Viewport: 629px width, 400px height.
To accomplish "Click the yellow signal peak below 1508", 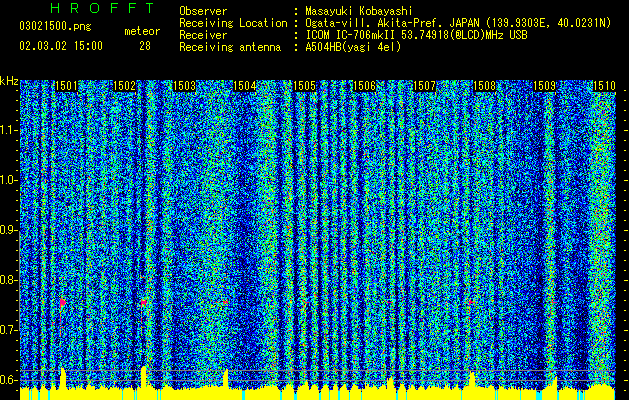I will [472, 380].
